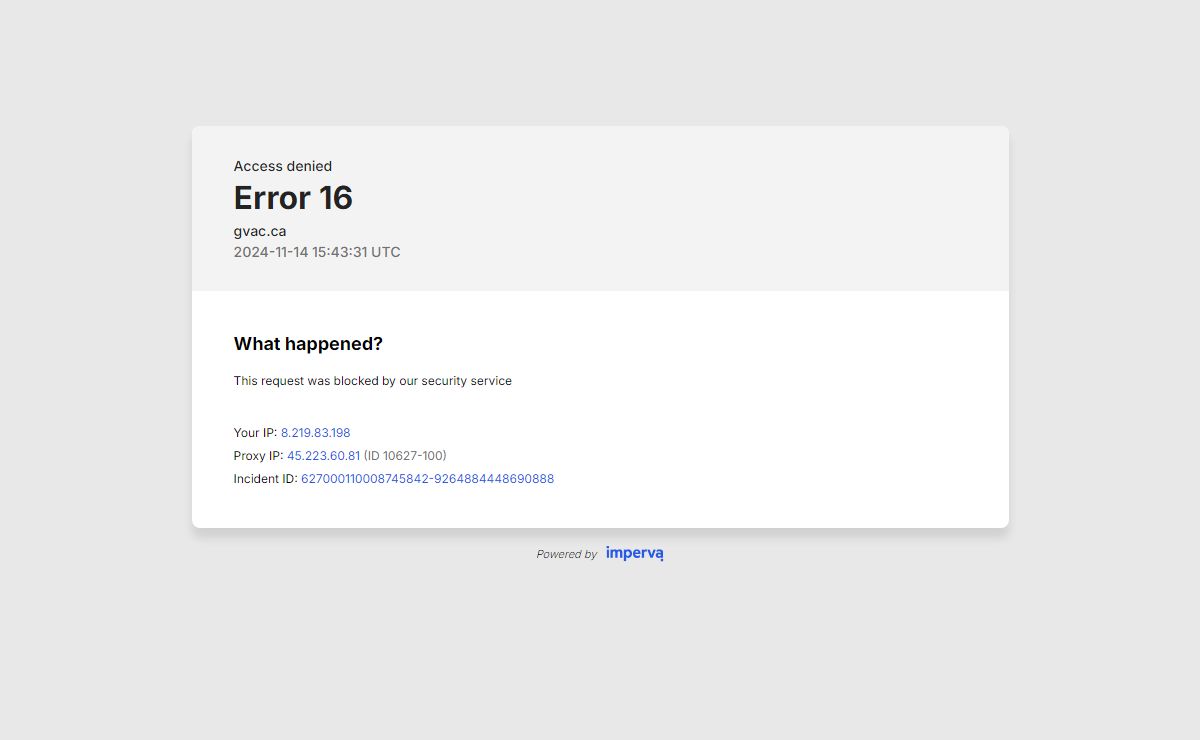This screenshot has width=1200, height=740.
Task: Click the 'Powered by' text
Action: click(x=566, y=554)
